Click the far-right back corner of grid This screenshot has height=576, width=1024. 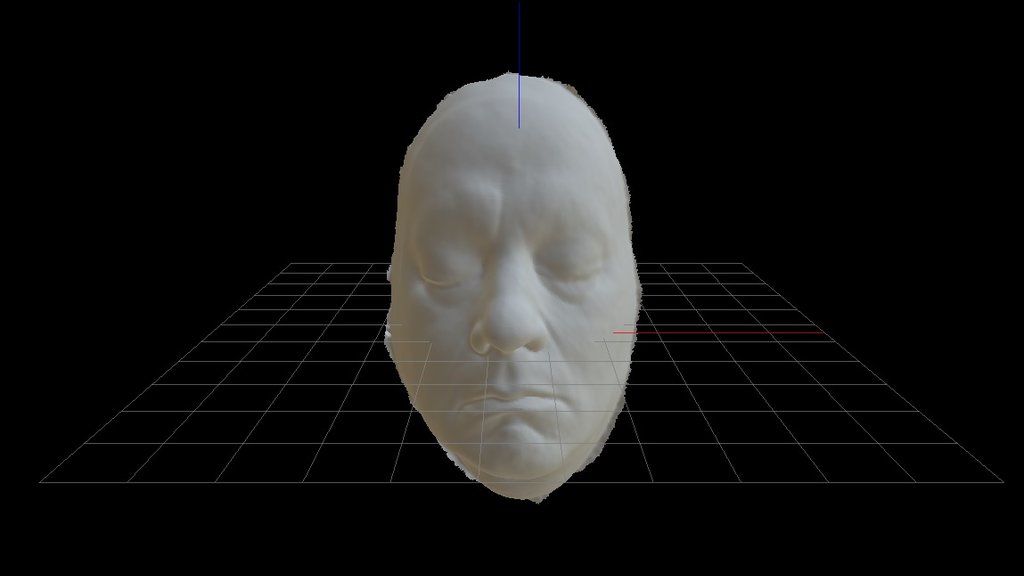pyautogui.click(x=741, y=264)
